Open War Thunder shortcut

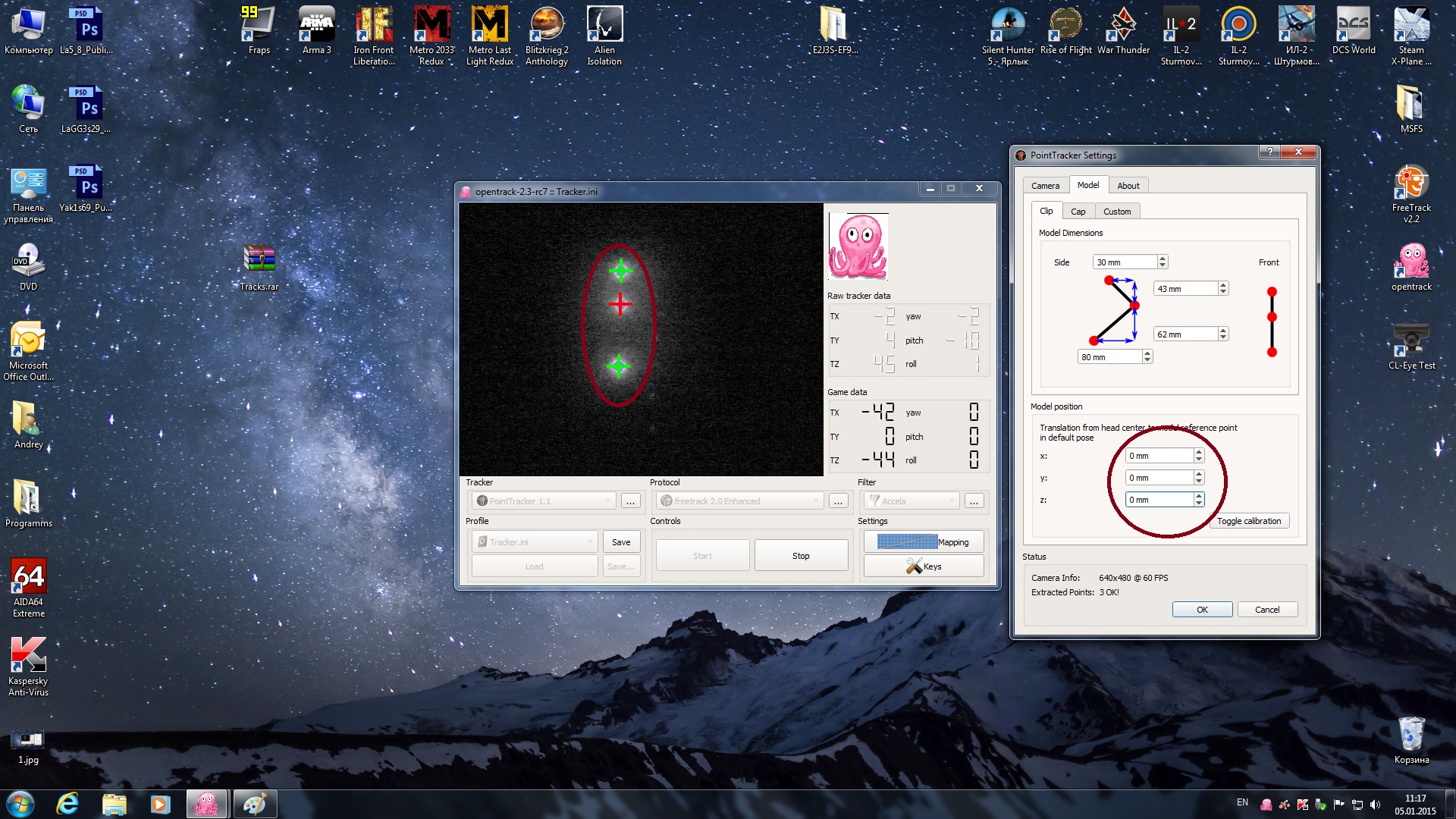pyautogui.click(x=1123, y=30)
